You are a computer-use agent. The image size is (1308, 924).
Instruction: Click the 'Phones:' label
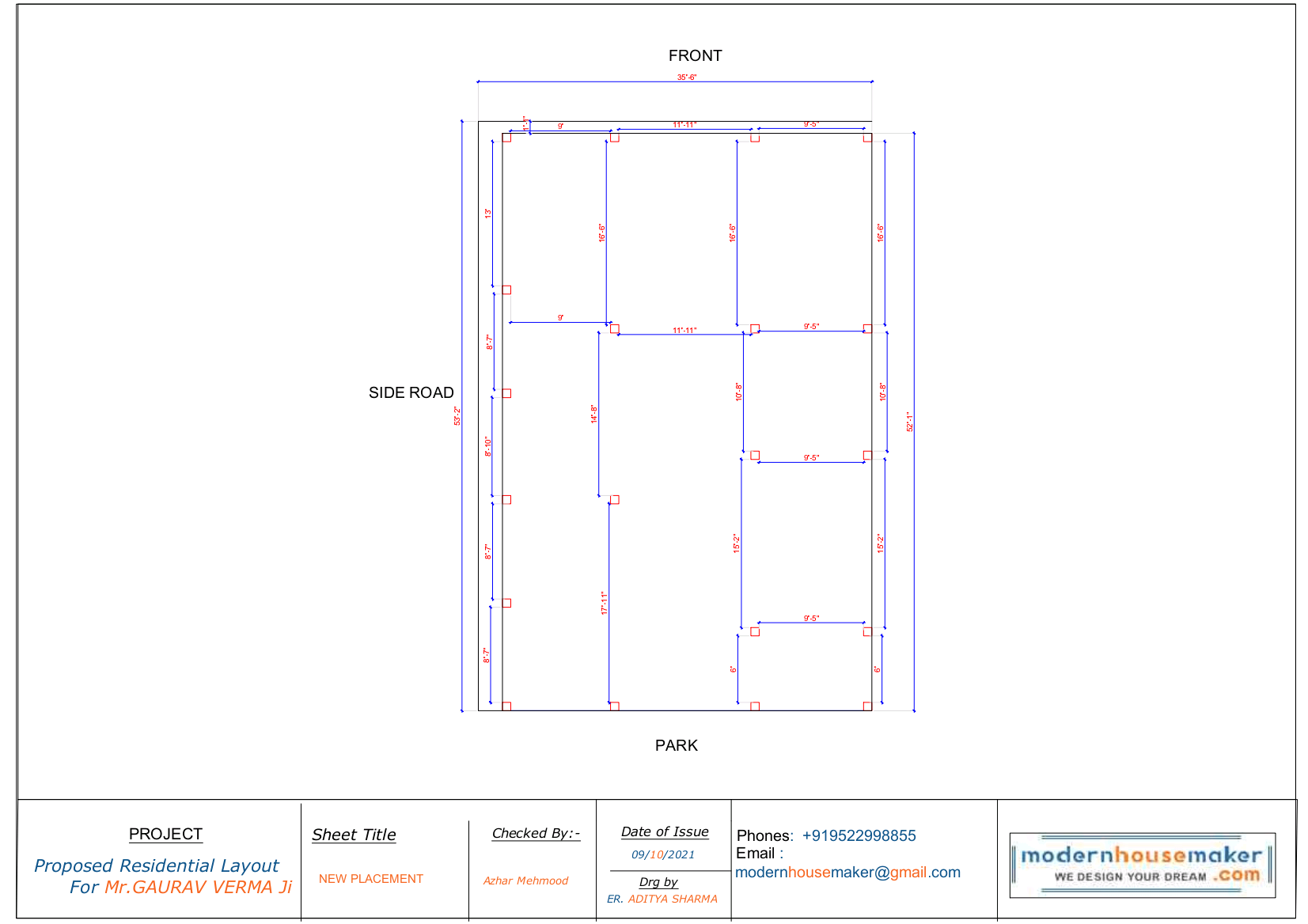764,835
